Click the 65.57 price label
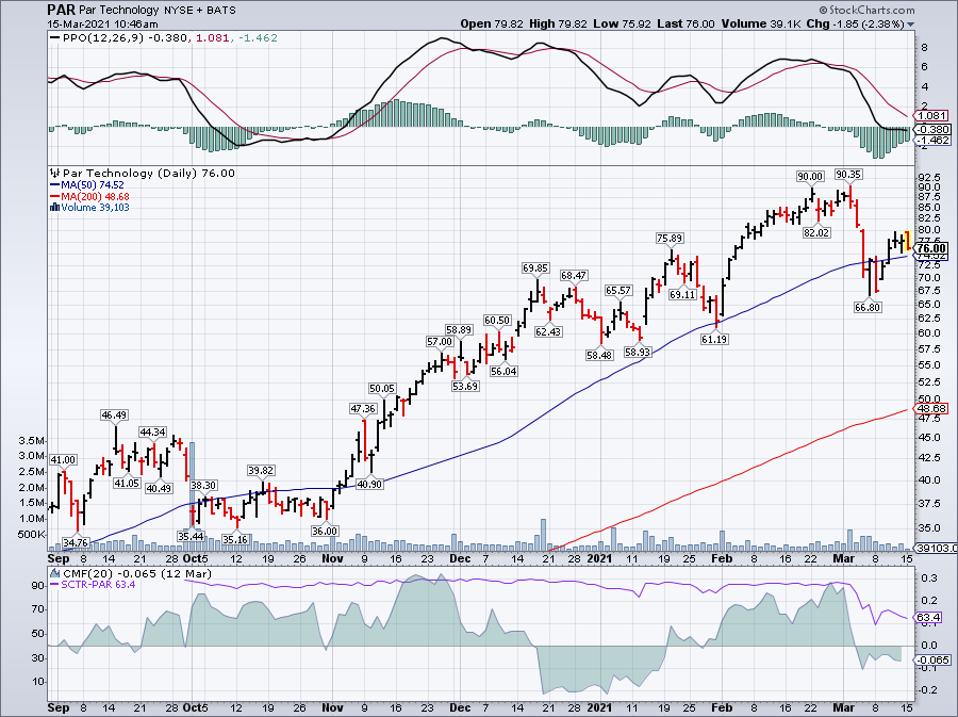This screenshot has height=717, width=958. coord(618,290)
